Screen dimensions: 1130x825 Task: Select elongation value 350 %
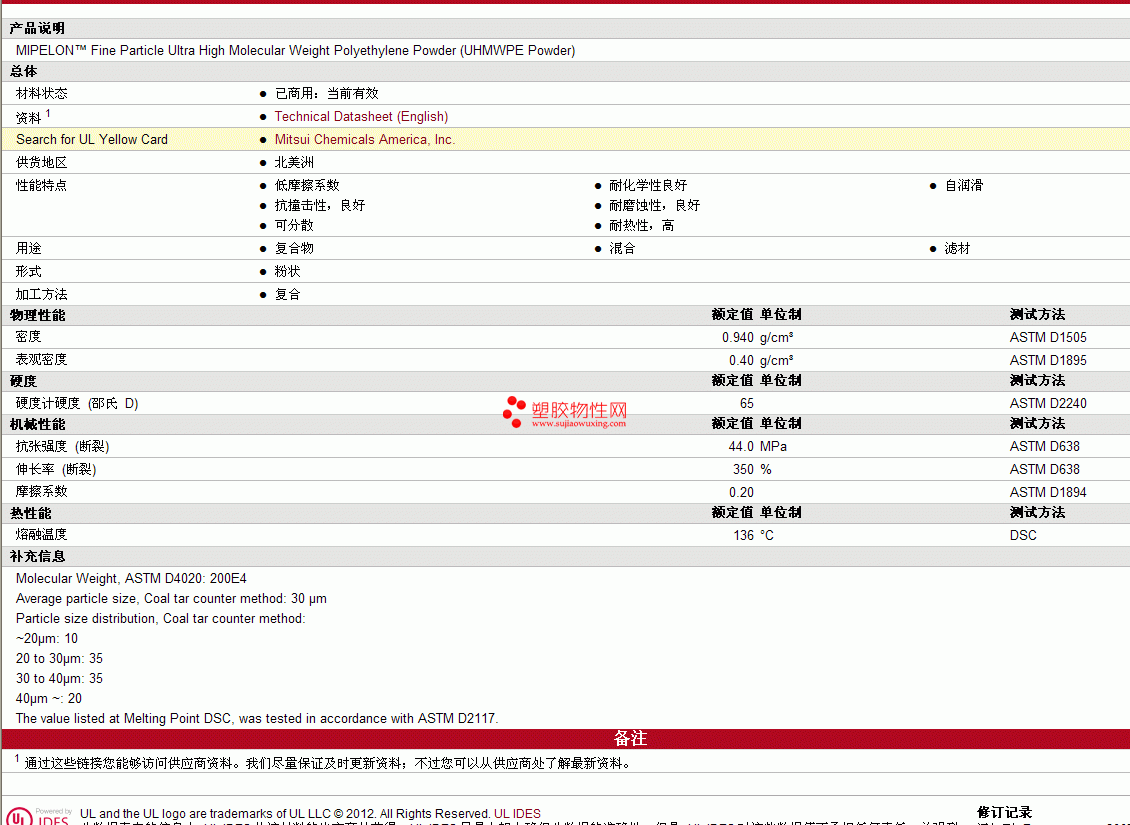tap(752, 470)
